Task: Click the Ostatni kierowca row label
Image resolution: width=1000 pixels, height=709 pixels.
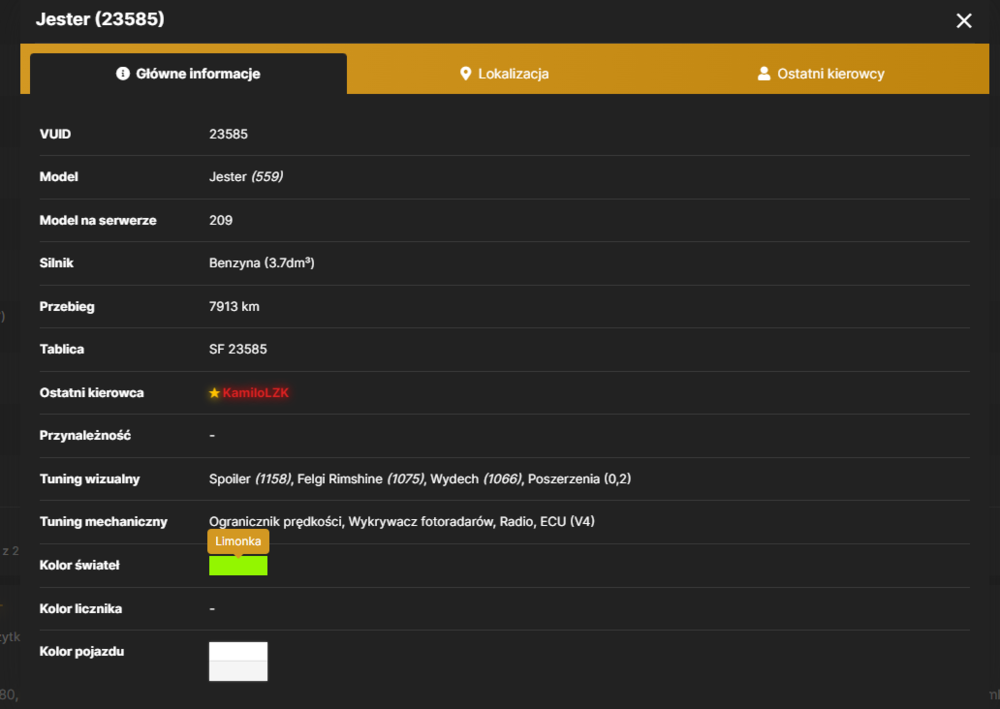Action: pos(91,393)
